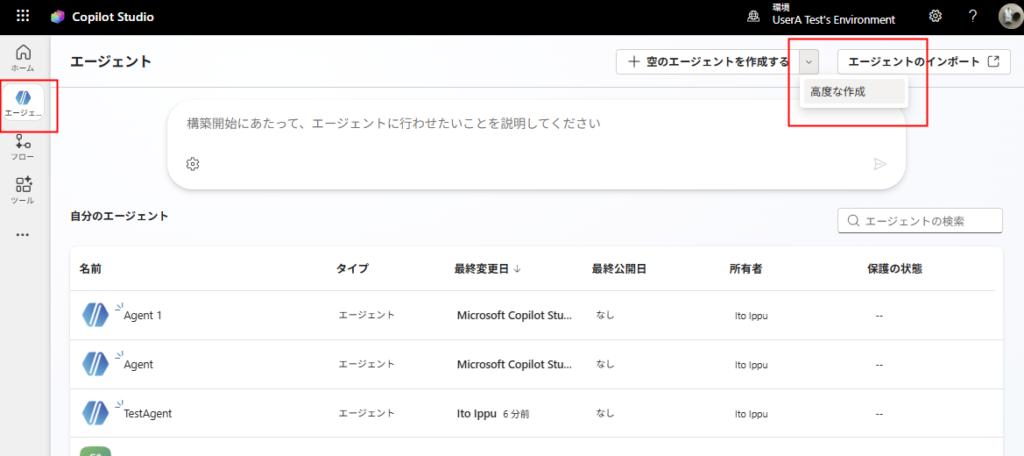The width and height of the screenshot is (1024, 456).
Task: Click the Copilot Studio logo
Action: tap(58, 17)
